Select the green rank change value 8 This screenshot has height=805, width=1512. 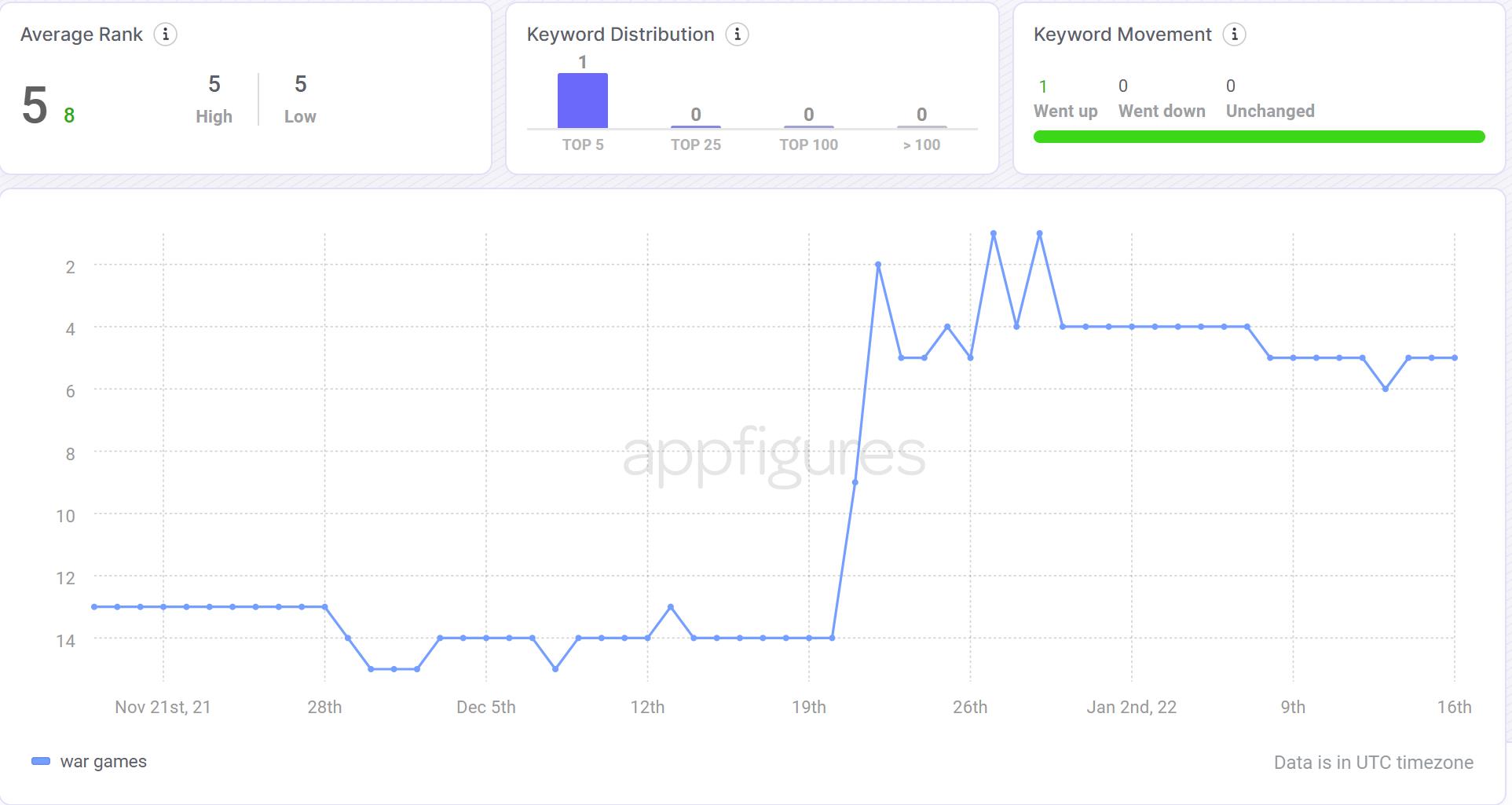pos(69,115)
